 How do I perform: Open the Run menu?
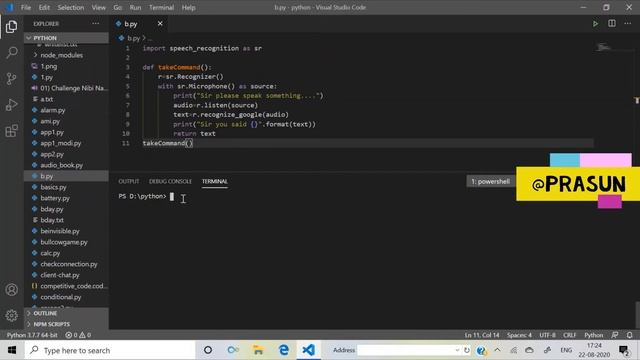[x=135, y=7]
